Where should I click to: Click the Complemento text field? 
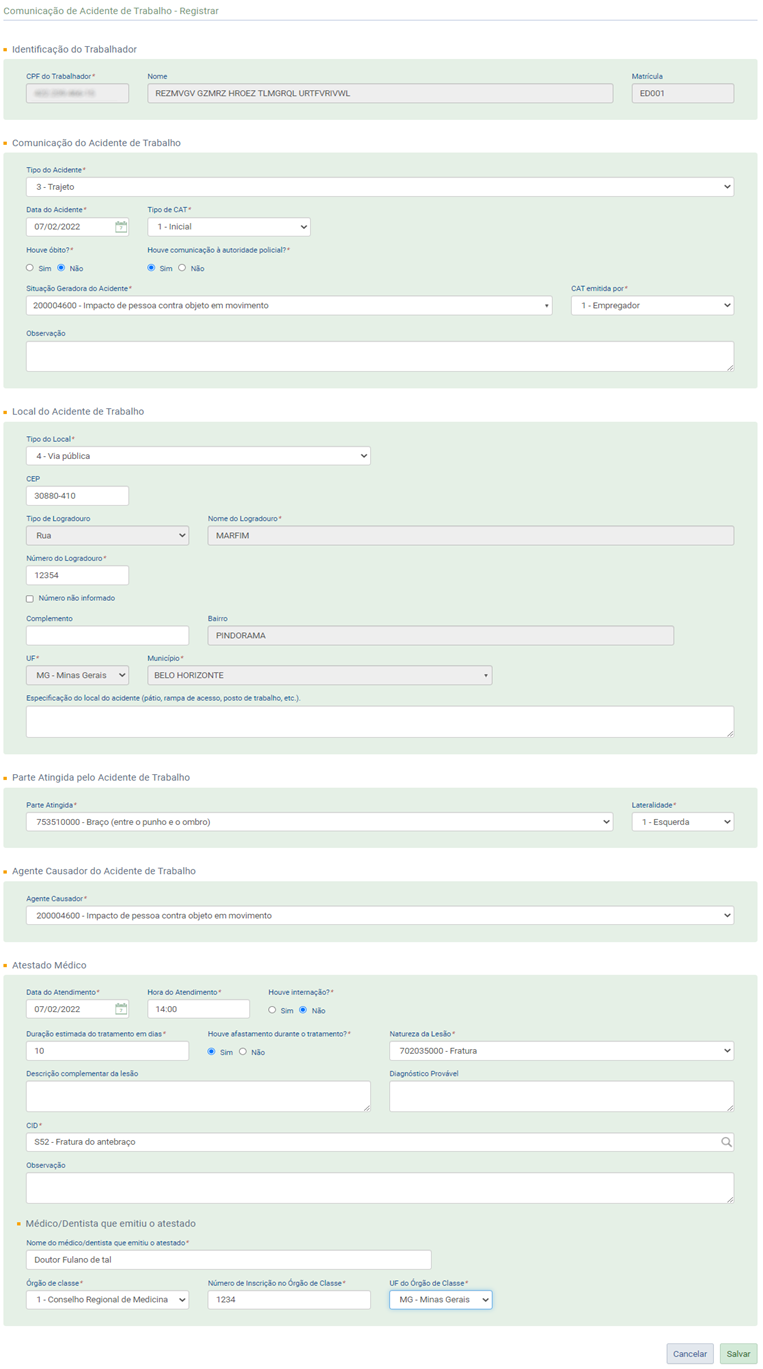tap(107, 635)
